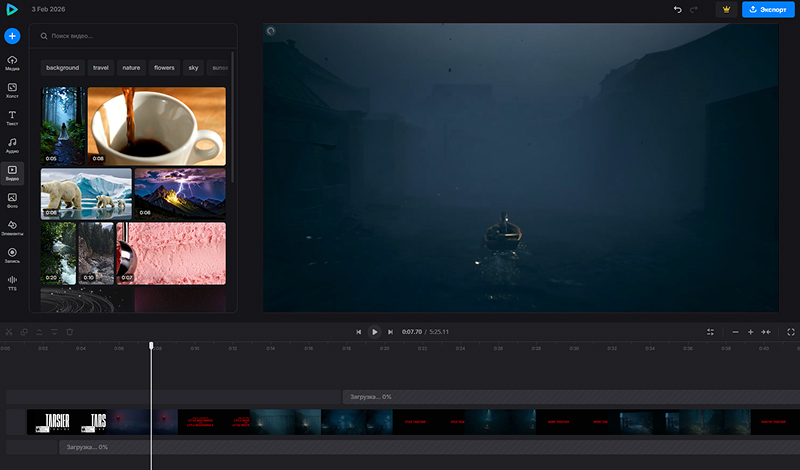Start screen recording via Запись

tap(12, 255)
